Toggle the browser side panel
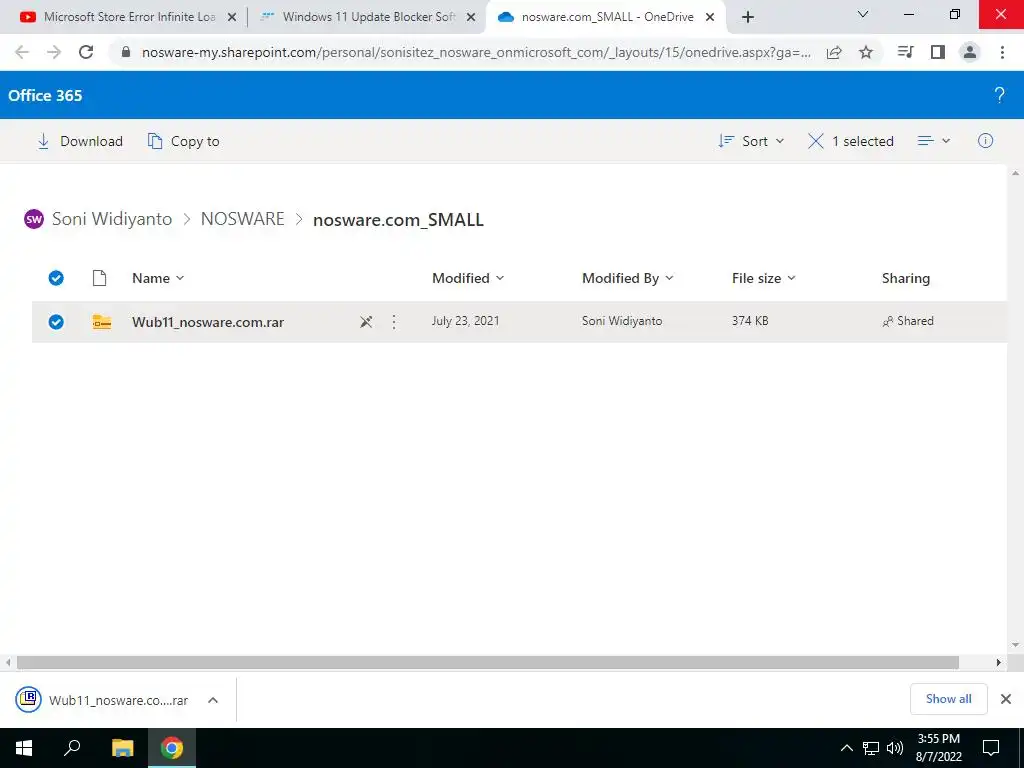1024x768 pixels. pyautogui.click(x=938, y=52)
